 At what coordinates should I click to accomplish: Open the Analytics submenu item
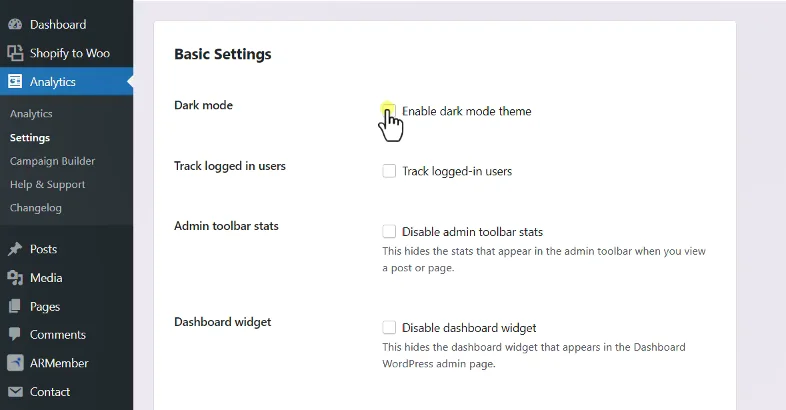click(x=31, y=114)
